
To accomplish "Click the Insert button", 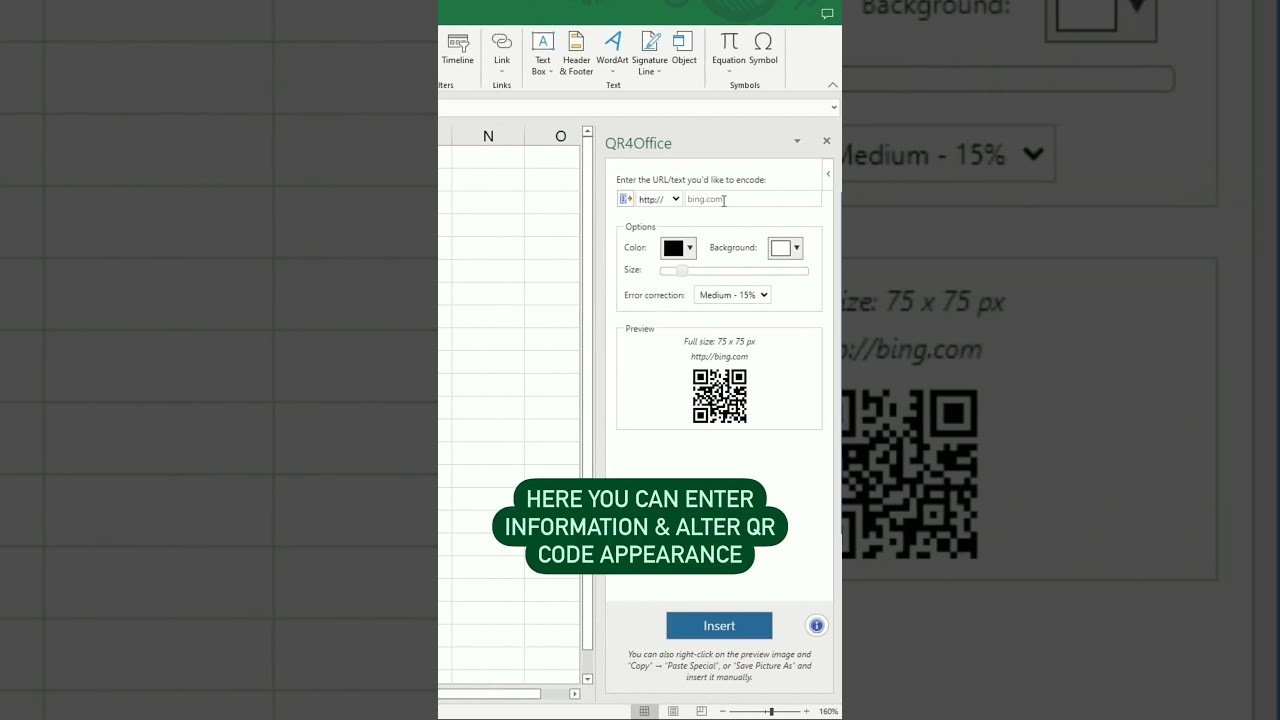I will [x=719, y=626].
